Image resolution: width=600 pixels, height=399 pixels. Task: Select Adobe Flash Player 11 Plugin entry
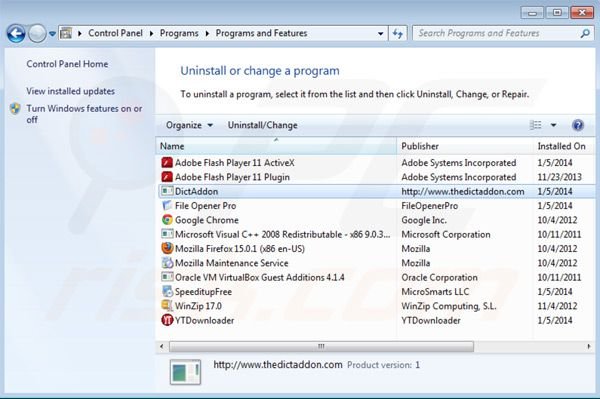232,177
